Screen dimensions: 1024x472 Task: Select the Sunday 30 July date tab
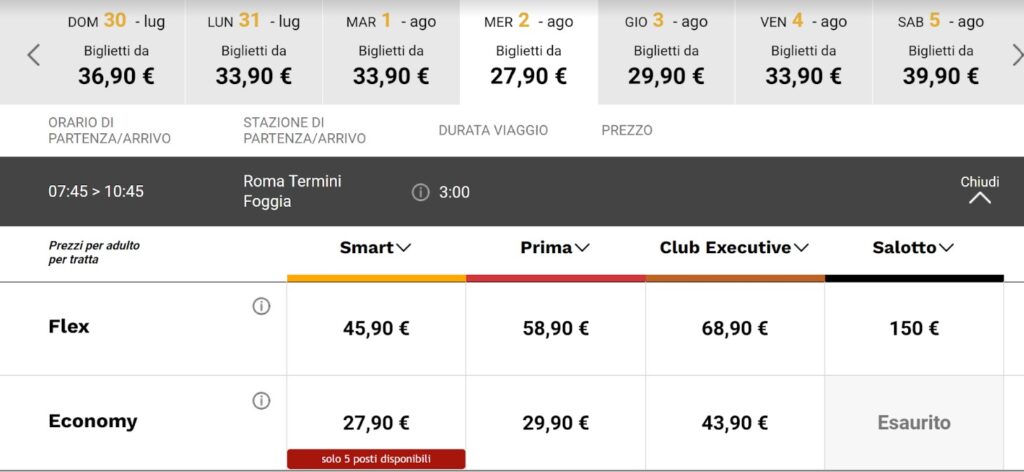point(116,52)
